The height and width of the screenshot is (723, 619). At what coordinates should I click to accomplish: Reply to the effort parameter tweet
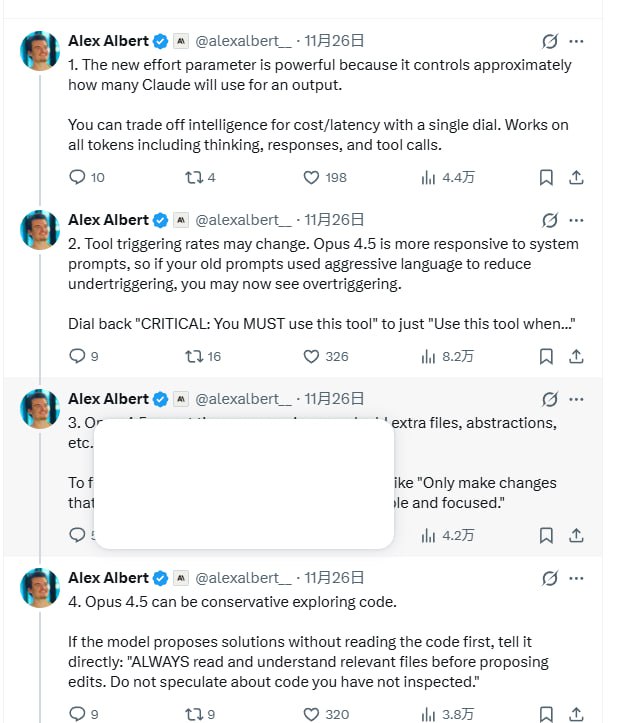pos(78,177)
